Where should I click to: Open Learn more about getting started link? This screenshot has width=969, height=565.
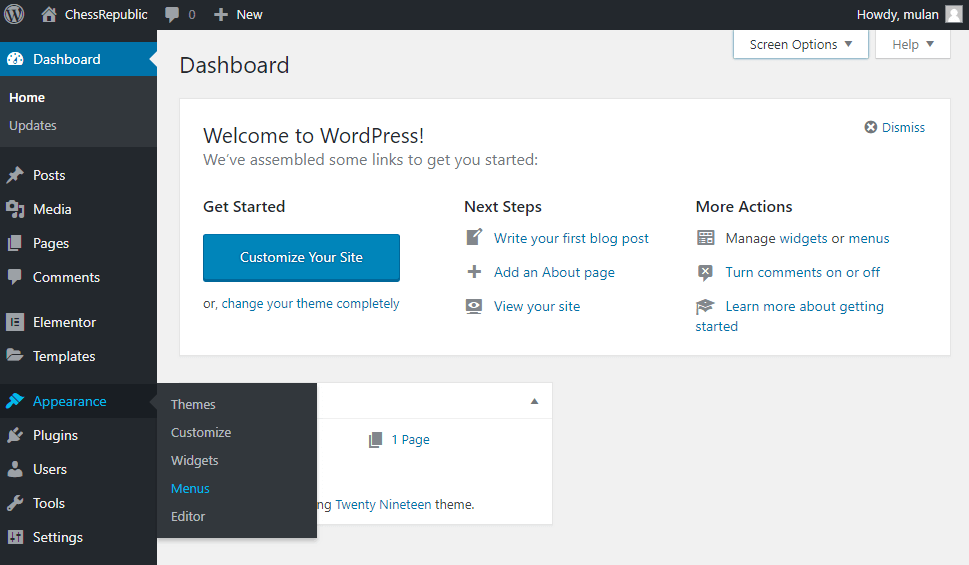click(790, 316)
